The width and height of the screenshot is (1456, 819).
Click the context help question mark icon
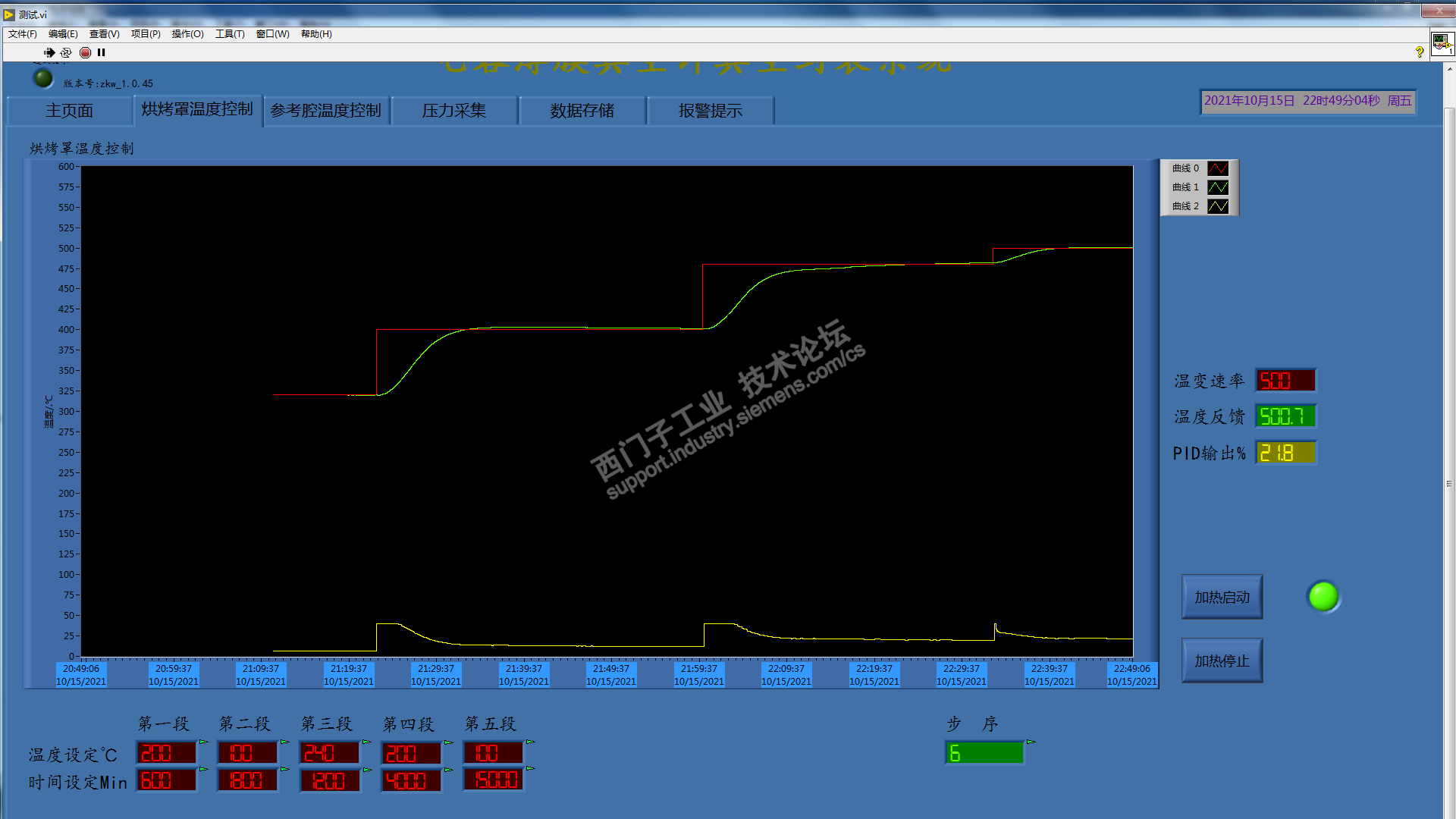tap(1420, 52)
